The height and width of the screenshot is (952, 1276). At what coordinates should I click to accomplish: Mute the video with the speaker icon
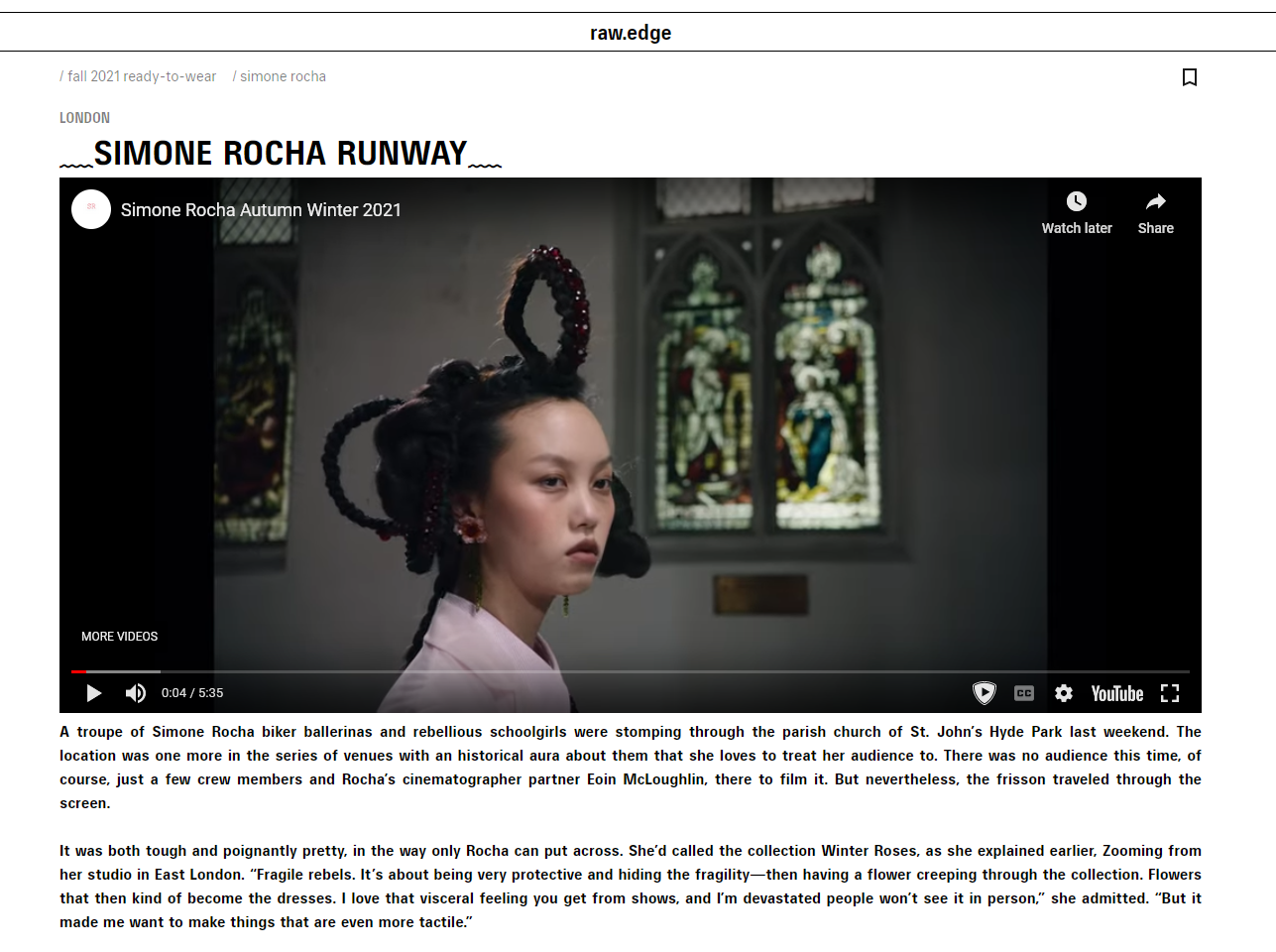(136, 693)
